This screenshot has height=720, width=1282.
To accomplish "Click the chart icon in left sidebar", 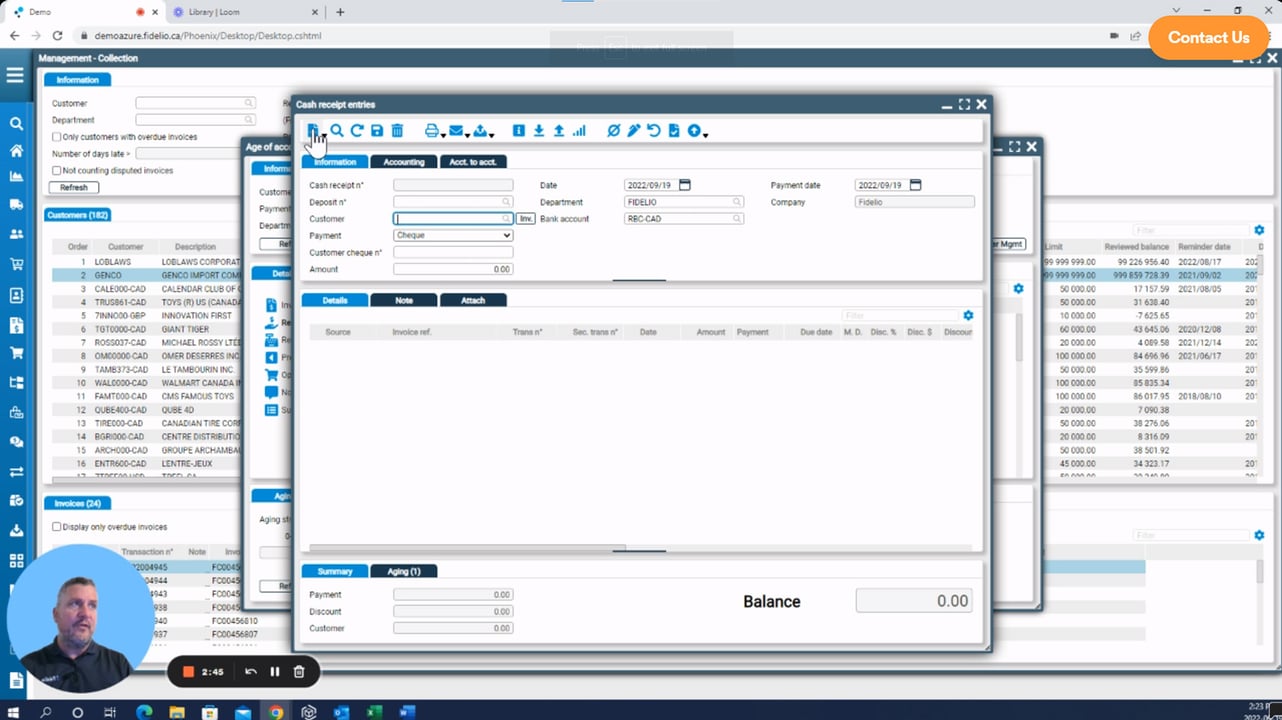I will [x=16, y=177].
